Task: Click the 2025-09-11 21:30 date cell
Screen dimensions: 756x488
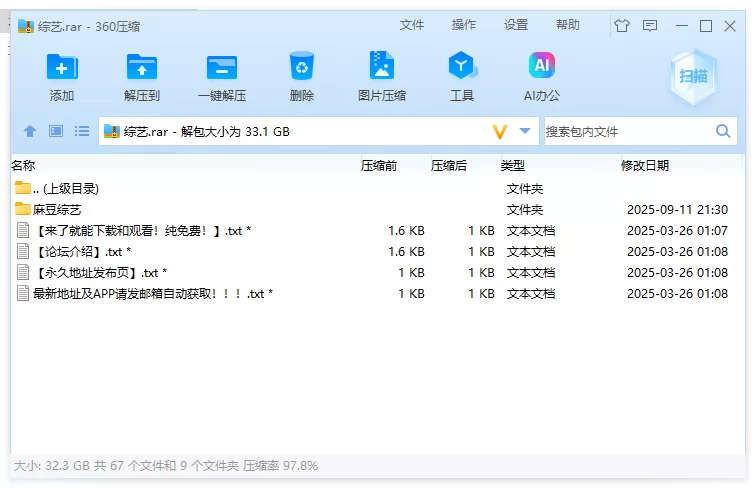Action: point(677,210)
